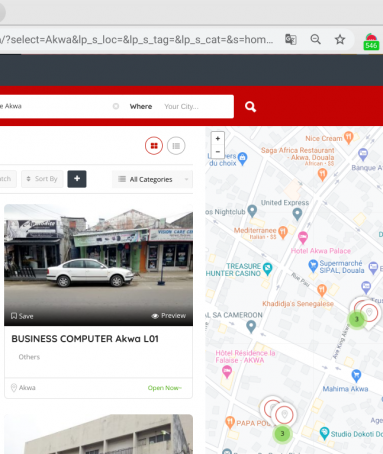
Task: Click the green cluster 3 marker near PAPA
Action: (x=282, y=434)
